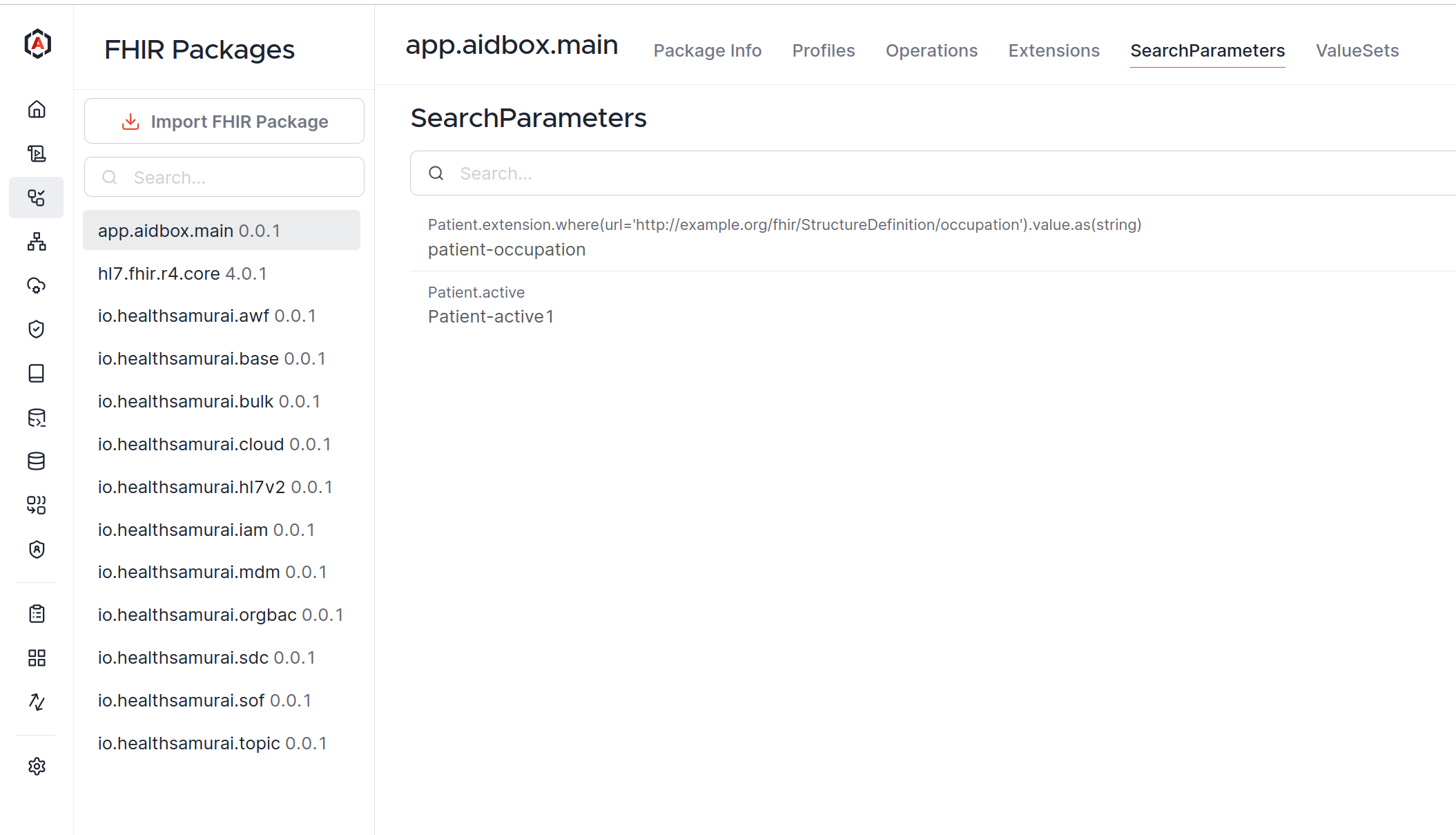Click the Import FHIR Package button

click(x=224, y=121)
